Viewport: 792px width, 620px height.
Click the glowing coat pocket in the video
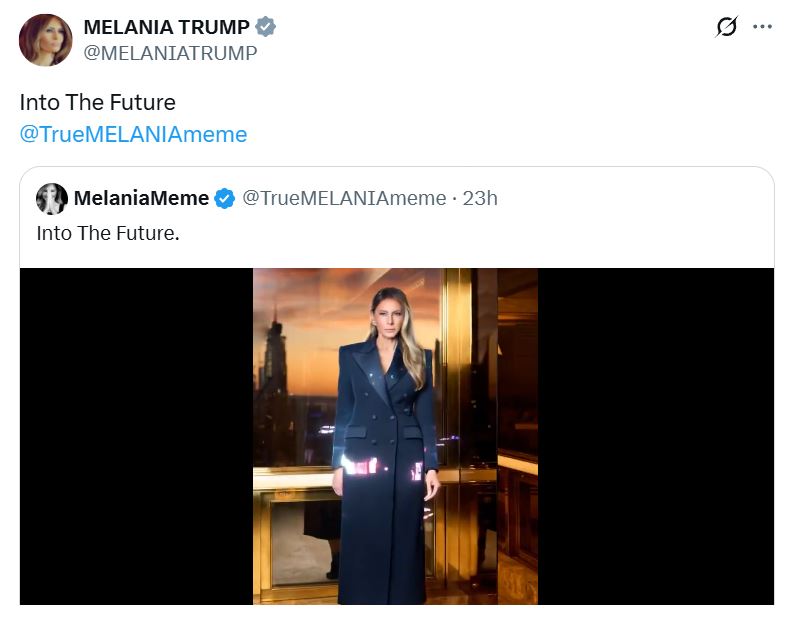pyautogui.click(x=360, y=465)
